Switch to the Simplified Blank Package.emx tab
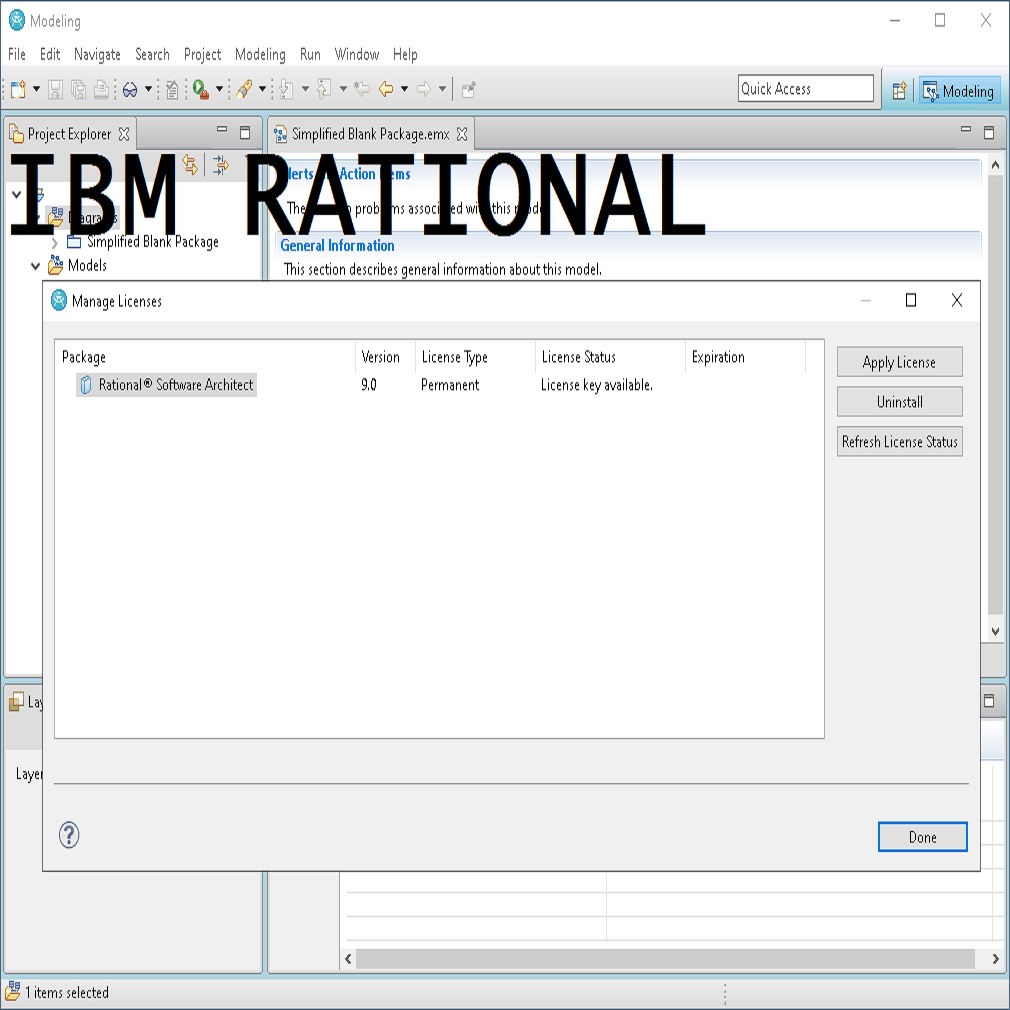Image resolution: width=1010 pixels, height=1010 pixels. [x=370, y=132]
